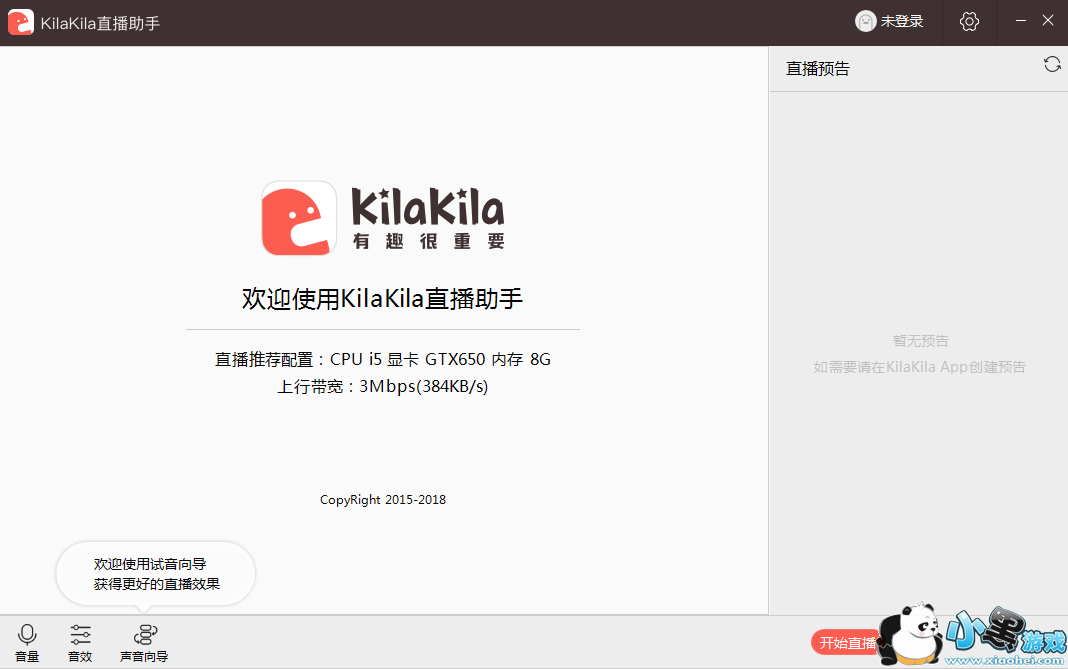Refresh the 直播预告 preview list
This screenshot has height=669, width=1068.
[x=1052, y=65]
